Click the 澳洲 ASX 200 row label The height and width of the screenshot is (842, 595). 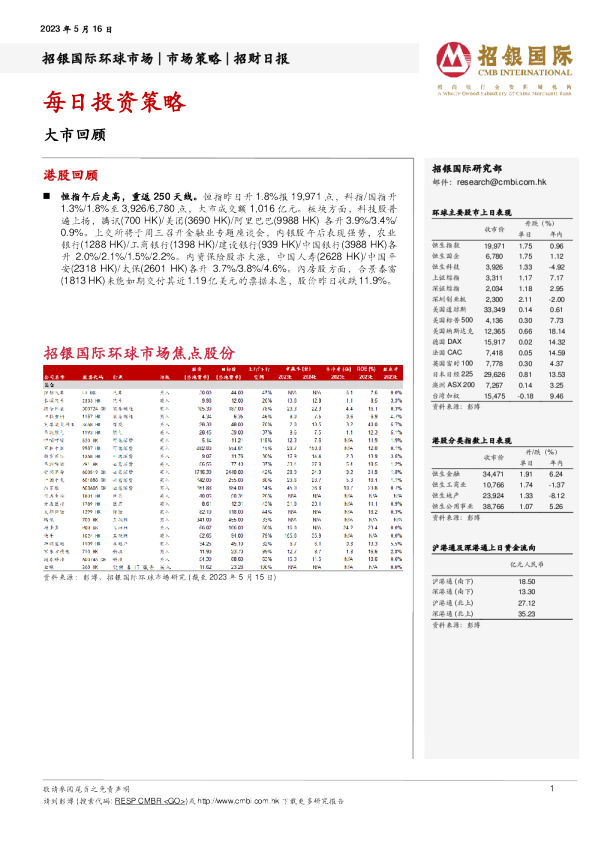(454, 384)
